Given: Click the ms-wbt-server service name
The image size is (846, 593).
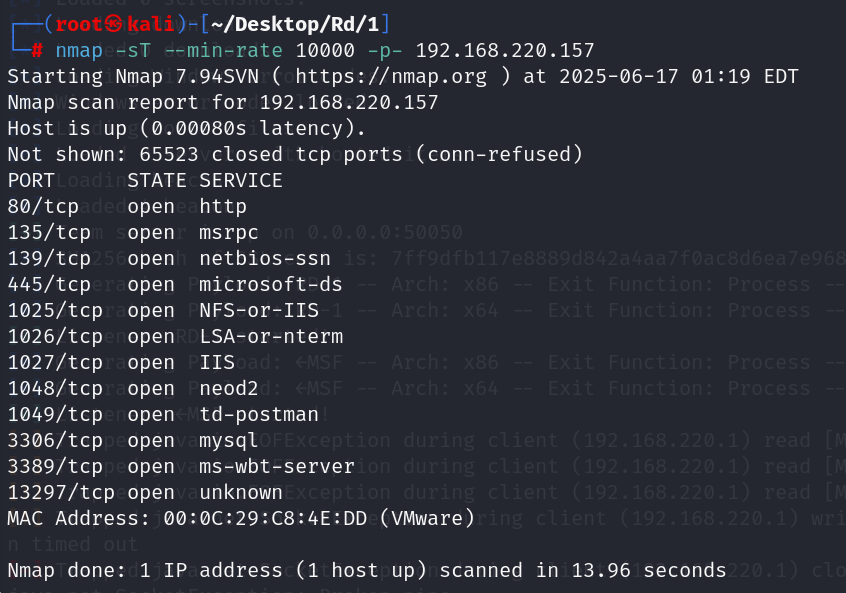Looking at the screenshot, I should coord(276,466).
